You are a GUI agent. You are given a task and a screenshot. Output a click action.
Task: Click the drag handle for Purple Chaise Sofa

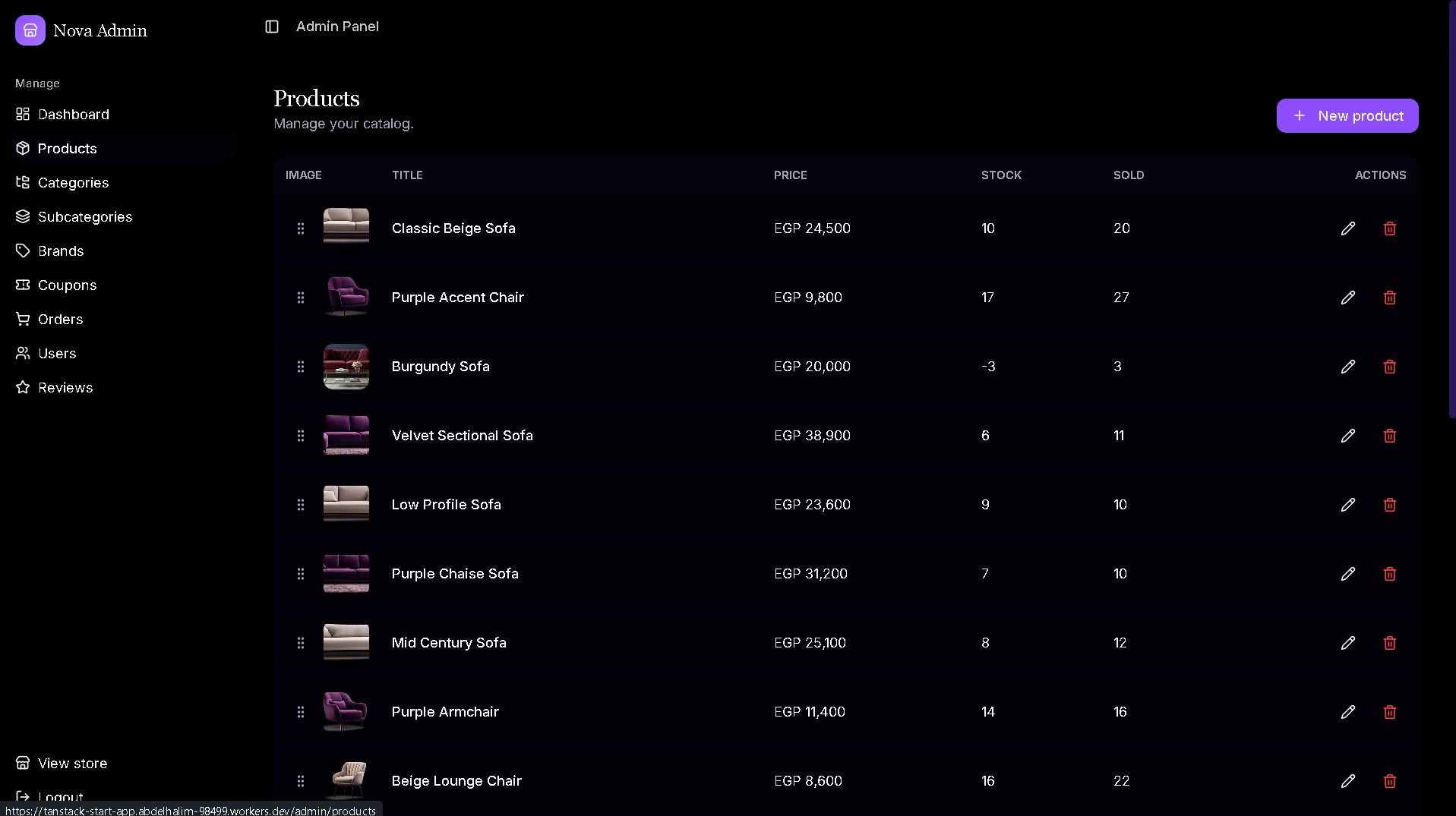301,574
